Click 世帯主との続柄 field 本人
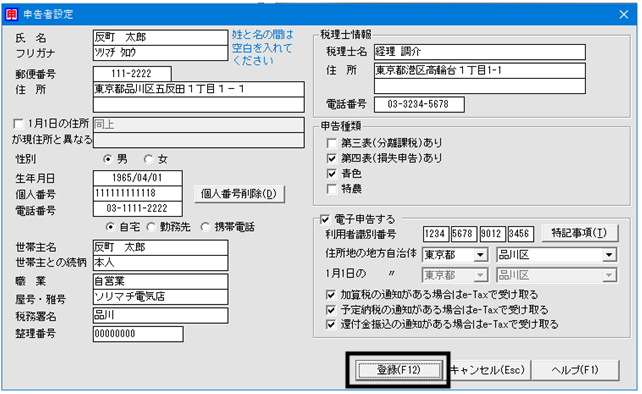The image size is (642, 394). 160,263
